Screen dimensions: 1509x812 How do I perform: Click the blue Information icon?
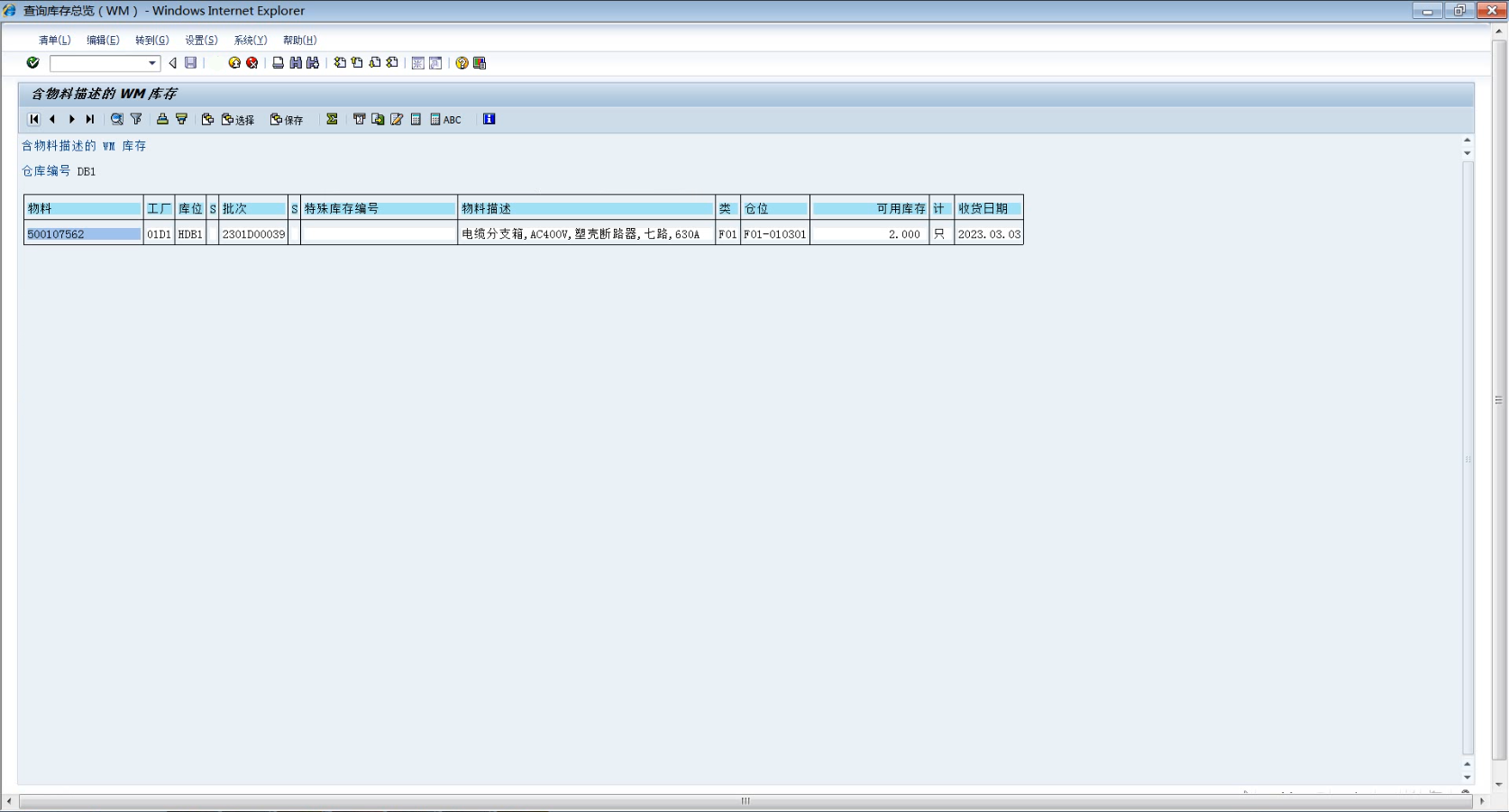coord(489,119)
